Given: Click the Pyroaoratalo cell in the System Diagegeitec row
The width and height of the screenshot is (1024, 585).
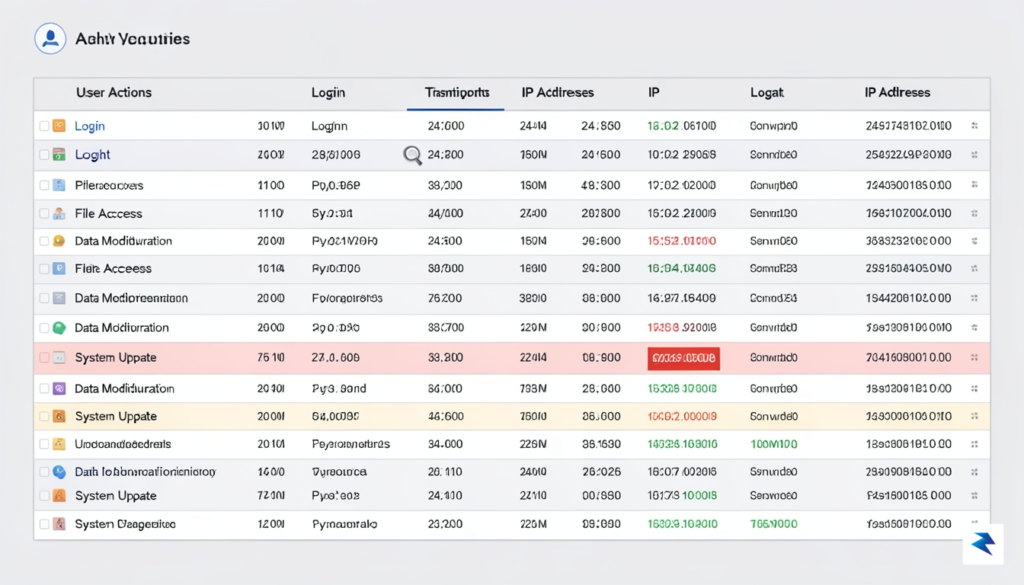Looking at the screenshot, I should [x=344, y=524].
